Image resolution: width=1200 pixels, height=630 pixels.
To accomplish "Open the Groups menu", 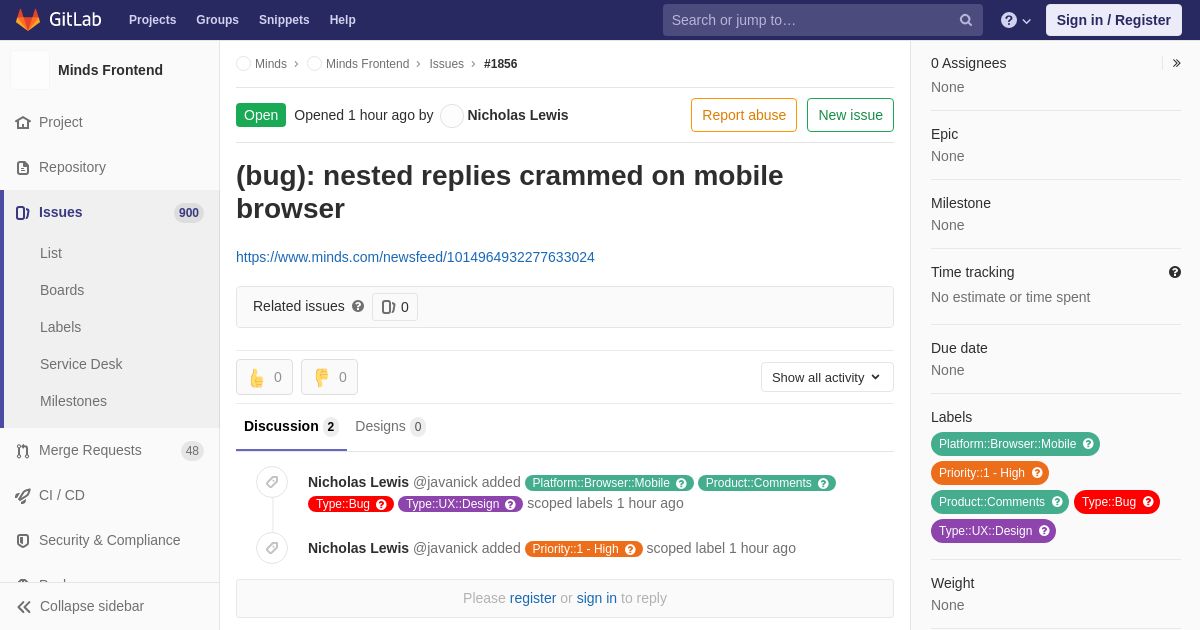I will pyautogui.click(x=217, y=20).
